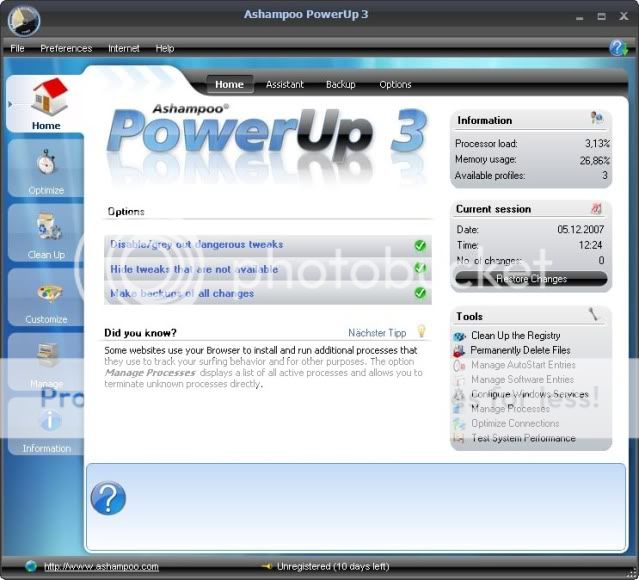
Task: Select Clean Up the Registry tool
Action: 515,336
